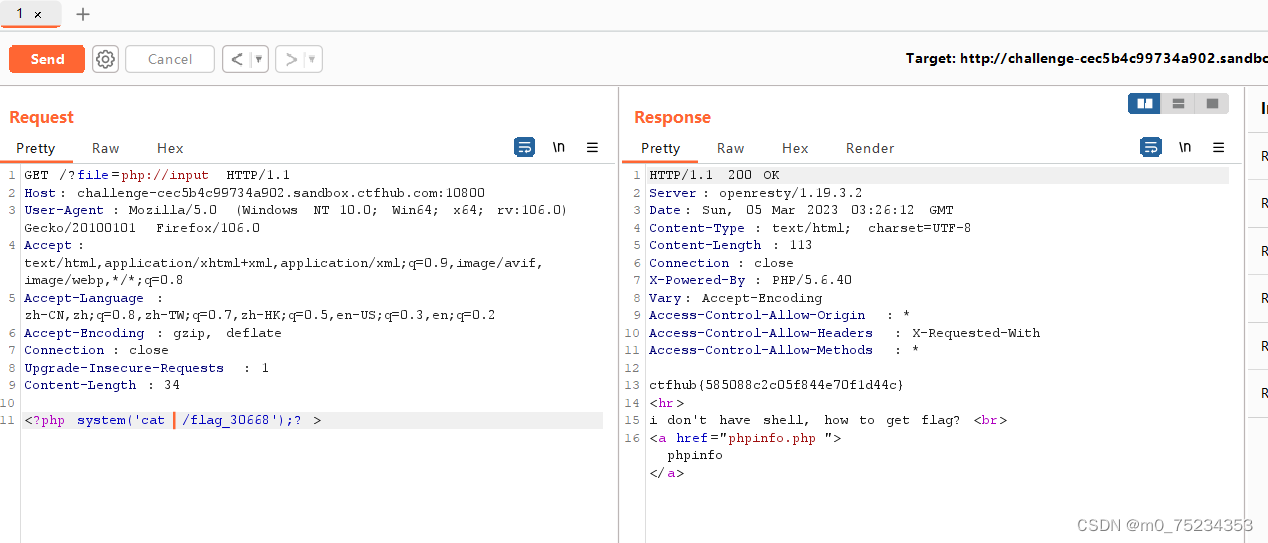Viewport: 1268px width, 543px height.
Task: Click the Upgrade-Insecure-Requests header line
Action: coord(146,368)
